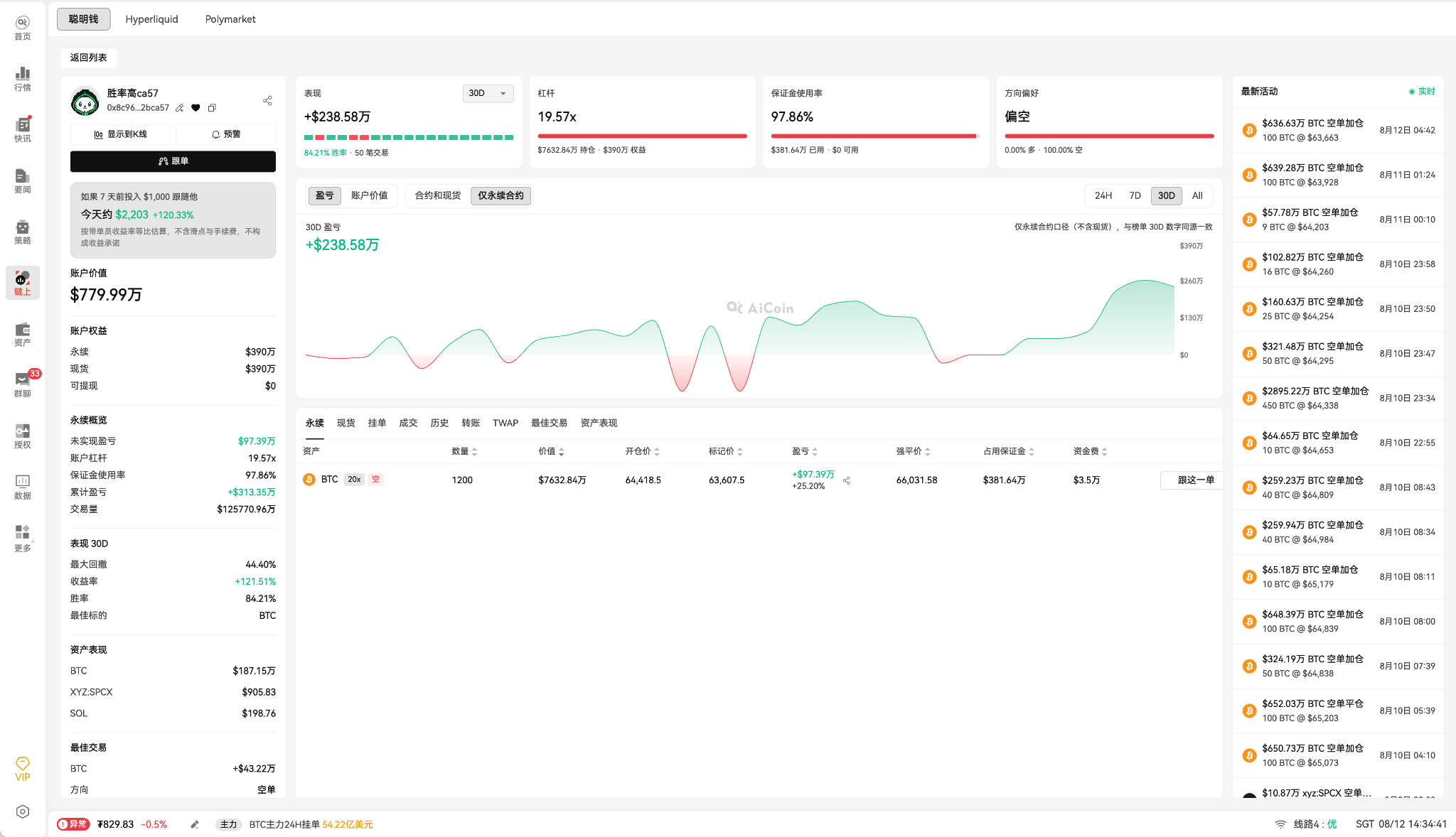This screenshot has height=837, width=1456.
Task: Switch to the 现货 spot tab
Action: click(x=346, y=423)
